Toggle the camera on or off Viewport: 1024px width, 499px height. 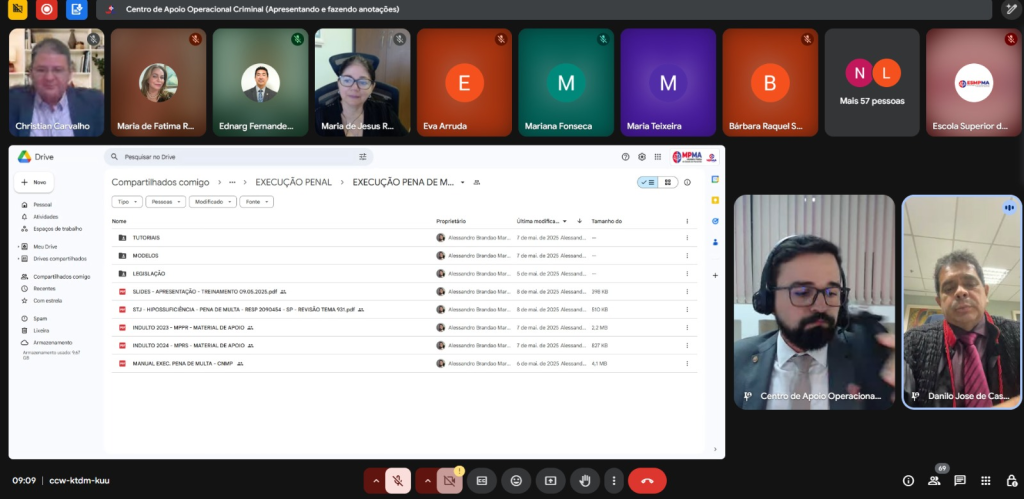[449, 480]
